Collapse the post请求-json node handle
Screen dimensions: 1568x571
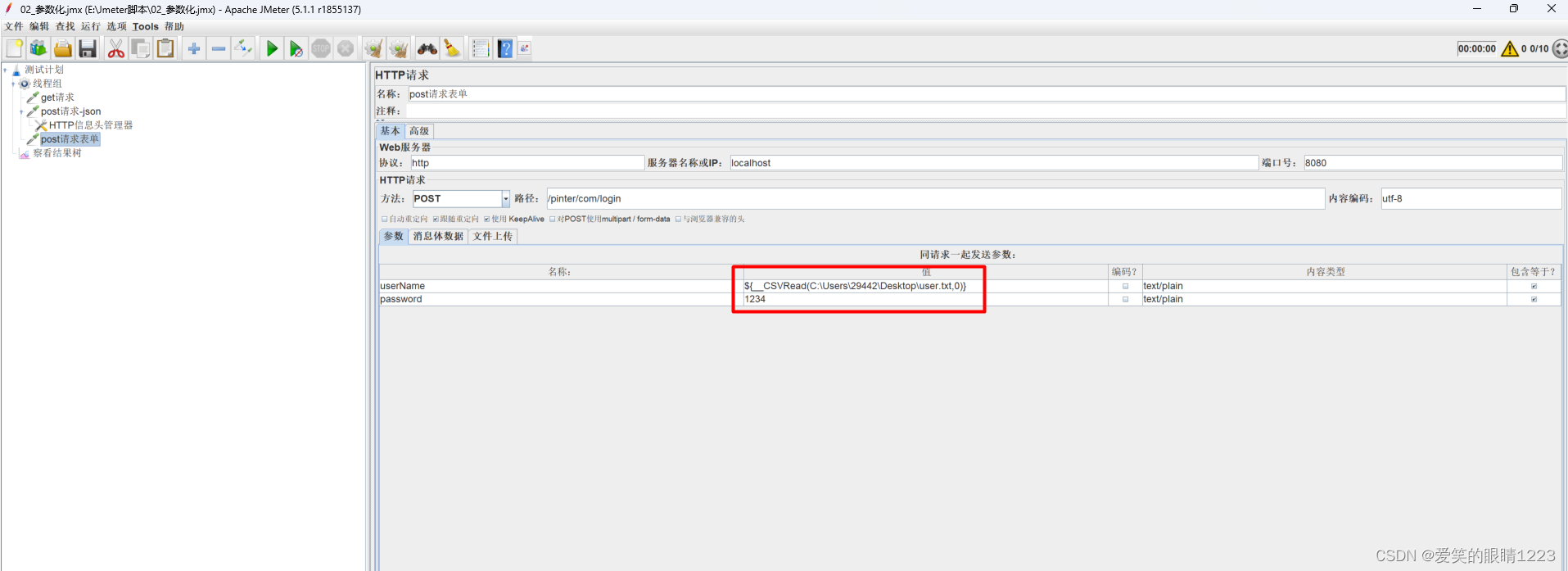(x=21, y=111)
